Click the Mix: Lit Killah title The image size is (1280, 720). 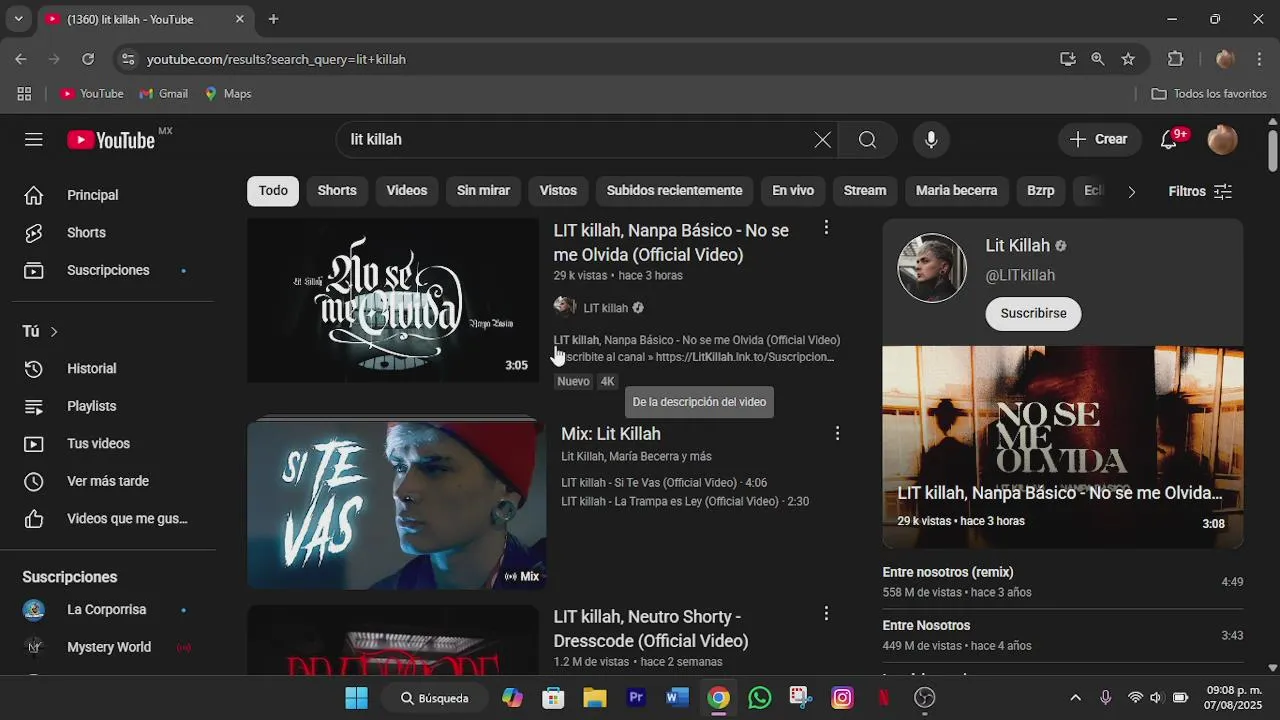[x=611, y=434]
